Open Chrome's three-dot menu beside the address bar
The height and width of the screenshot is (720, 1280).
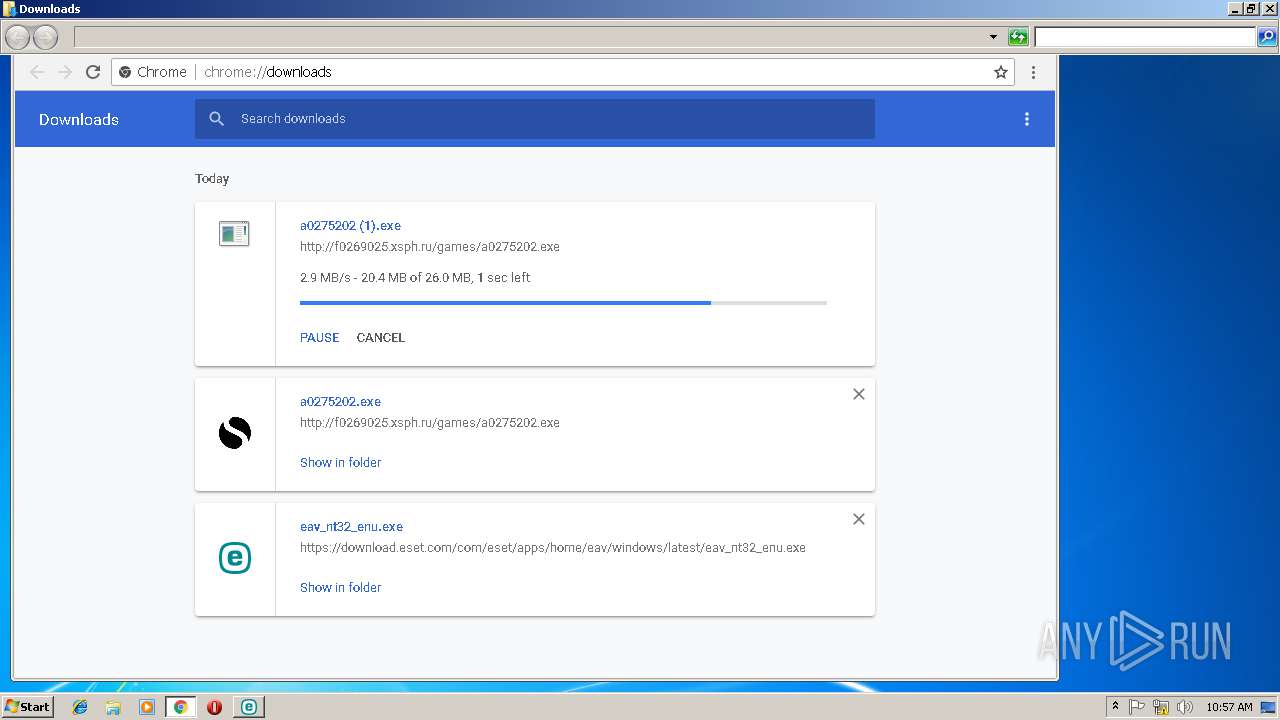[x=1033, y=72]
